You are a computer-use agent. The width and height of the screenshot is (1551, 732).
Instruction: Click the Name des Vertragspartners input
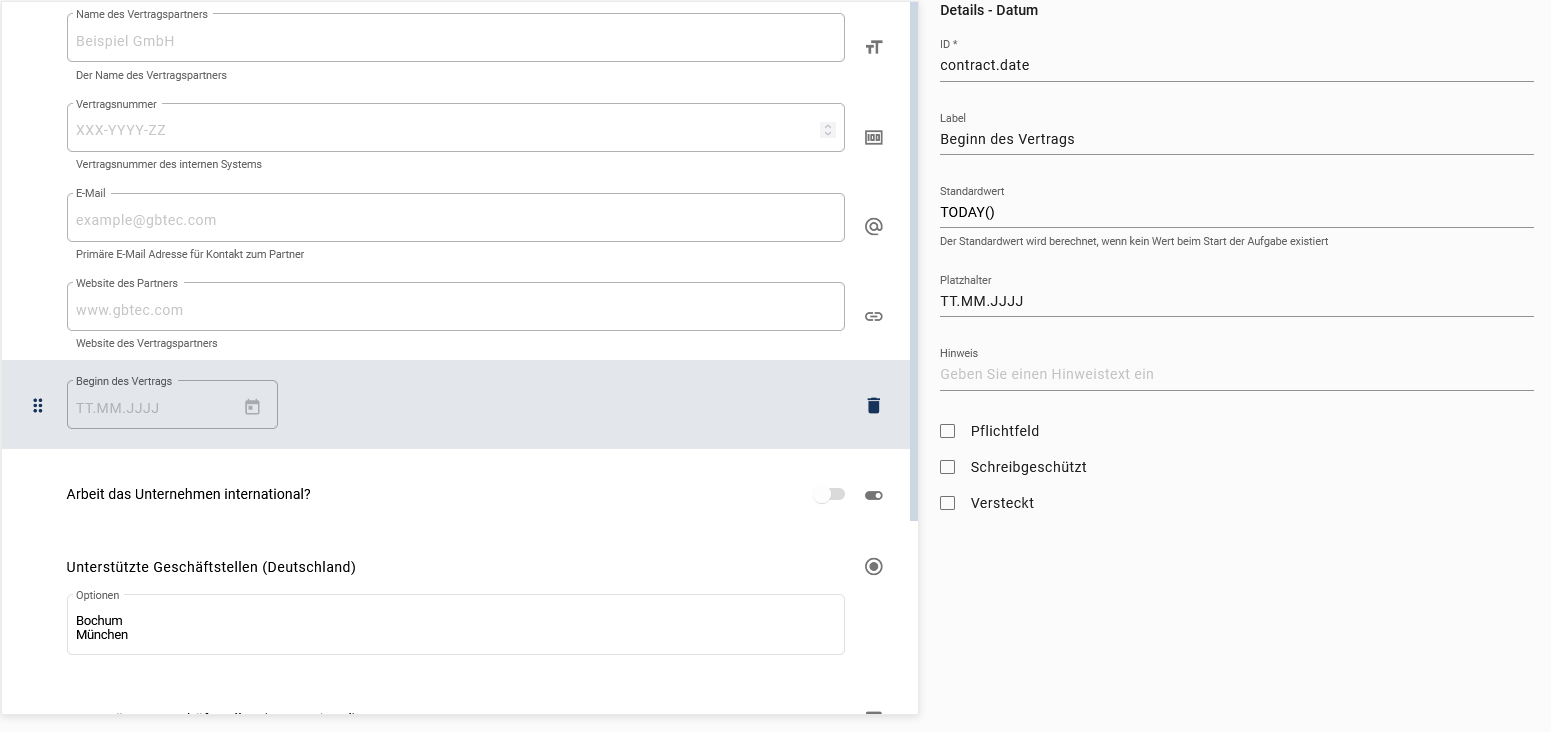pos(456,37)
